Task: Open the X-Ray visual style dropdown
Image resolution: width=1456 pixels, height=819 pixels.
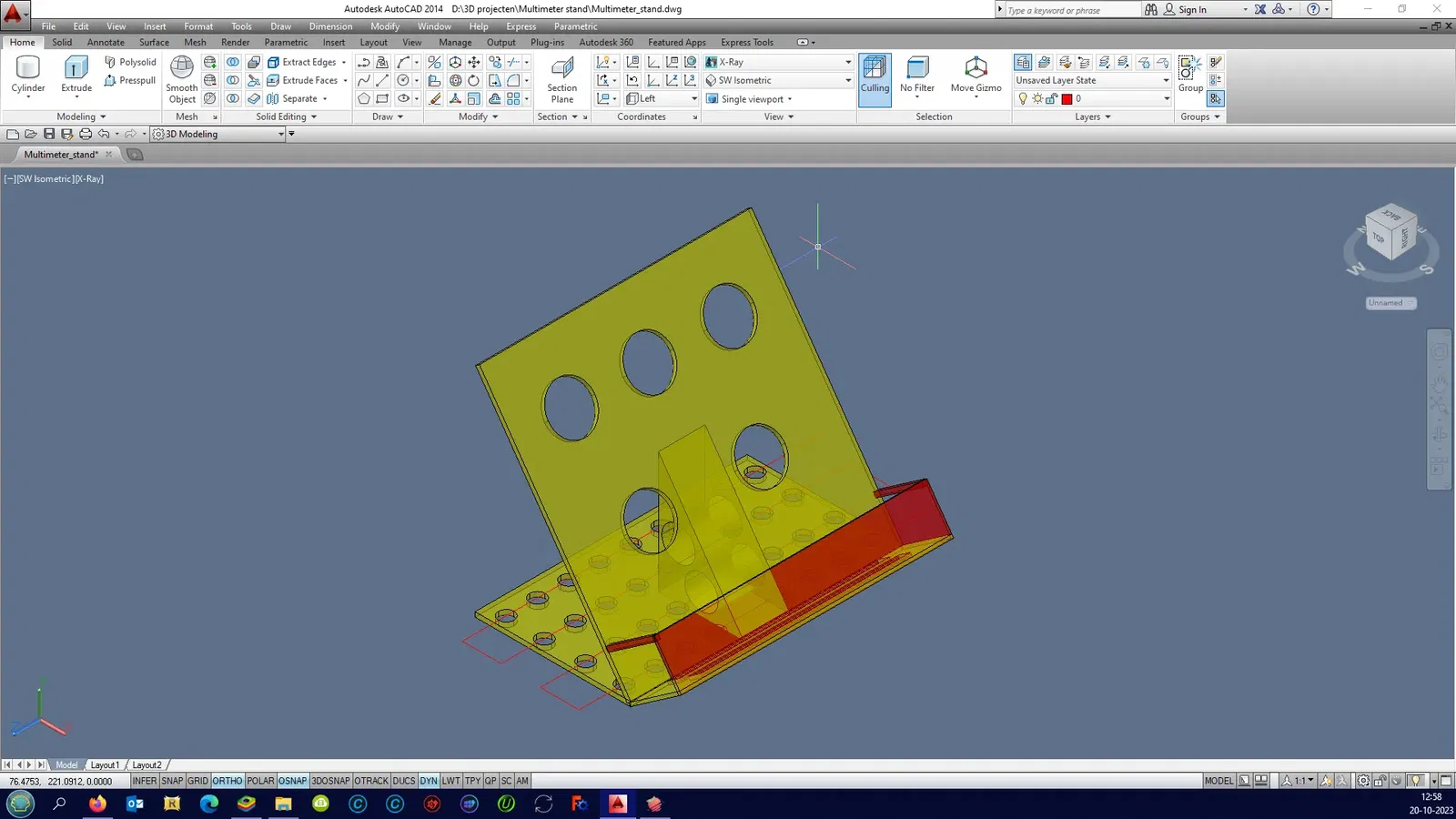Action: (848, 62)
